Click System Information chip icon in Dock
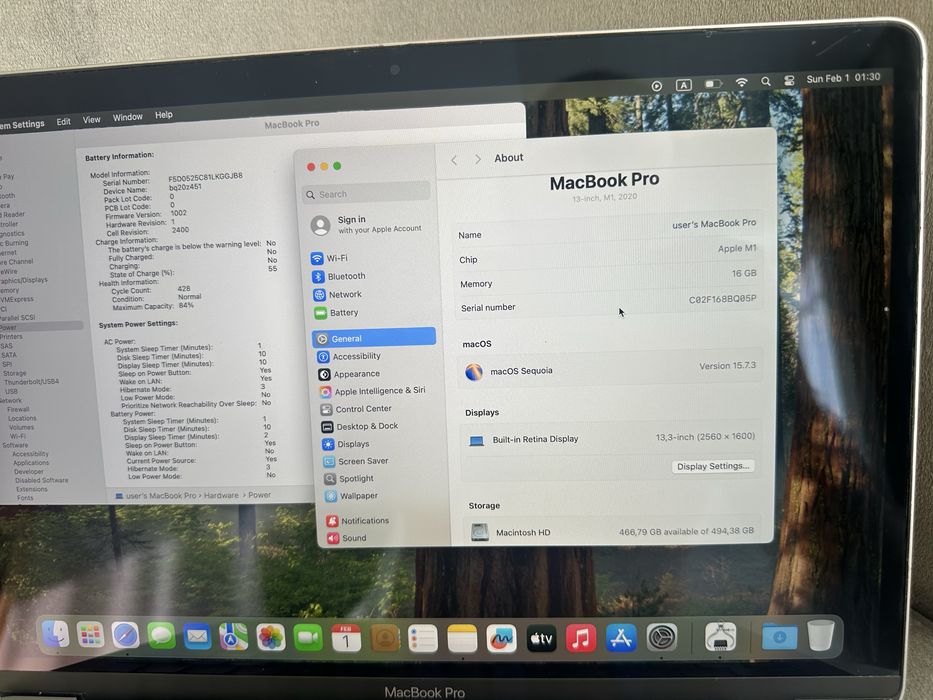The width and height of the screenshot is (933, 700). (721, 637)
